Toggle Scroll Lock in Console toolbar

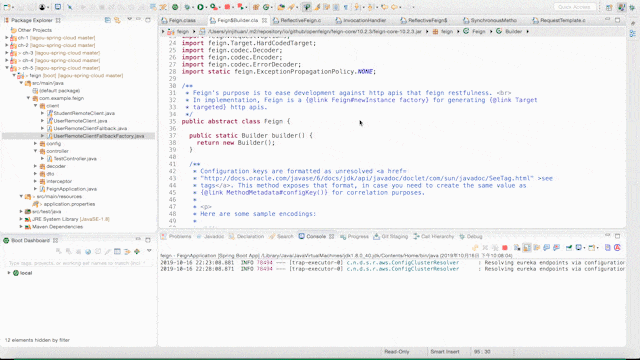pyautogui.click(x=527, y=248)
